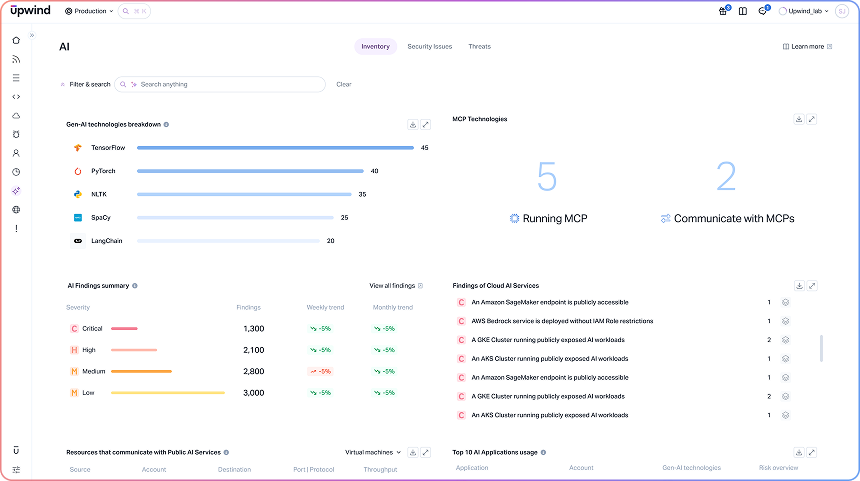The height and width of the screenshot is (481, 860).
Task: Click first Amazon SageMaker endpoint publicly accessible finding
Action: tap(550, 302)
